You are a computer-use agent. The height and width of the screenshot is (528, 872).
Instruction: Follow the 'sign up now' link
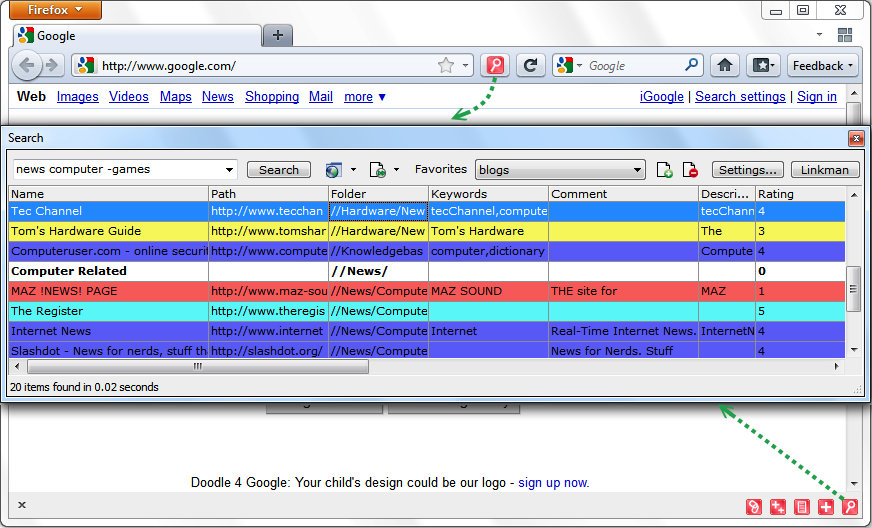(x=552, y=482)
